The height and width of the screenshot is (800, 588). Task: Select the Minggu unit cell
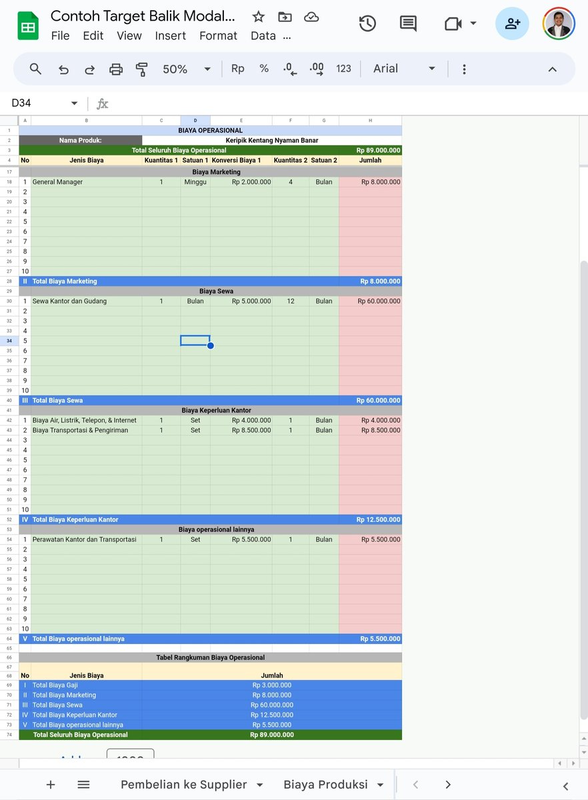pyautogui.click(x=195, y=182)
